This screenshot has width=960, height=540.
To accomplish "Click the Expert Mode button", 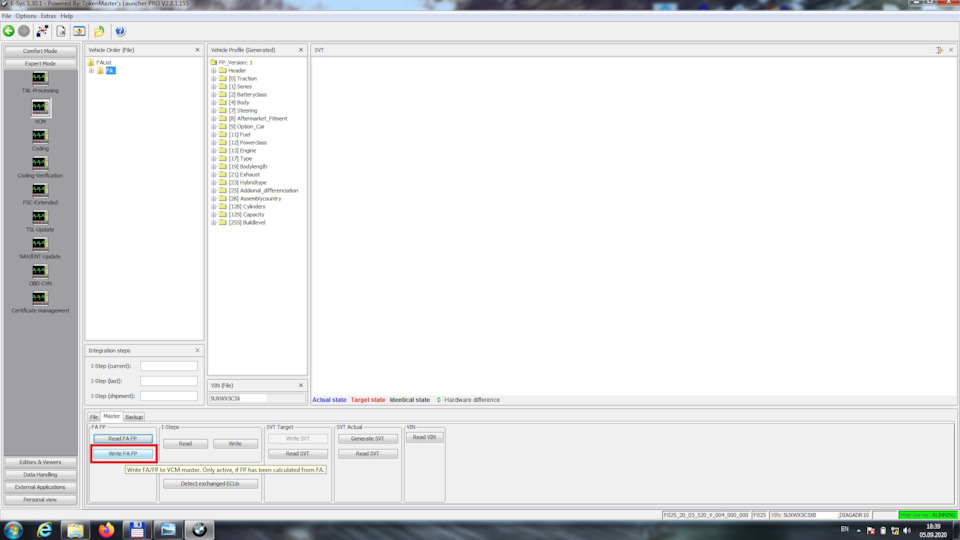I will 40,64.
